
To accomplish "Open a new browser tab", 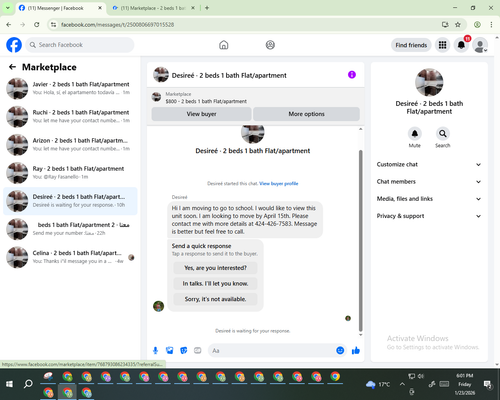I will (x=207, y=8).
